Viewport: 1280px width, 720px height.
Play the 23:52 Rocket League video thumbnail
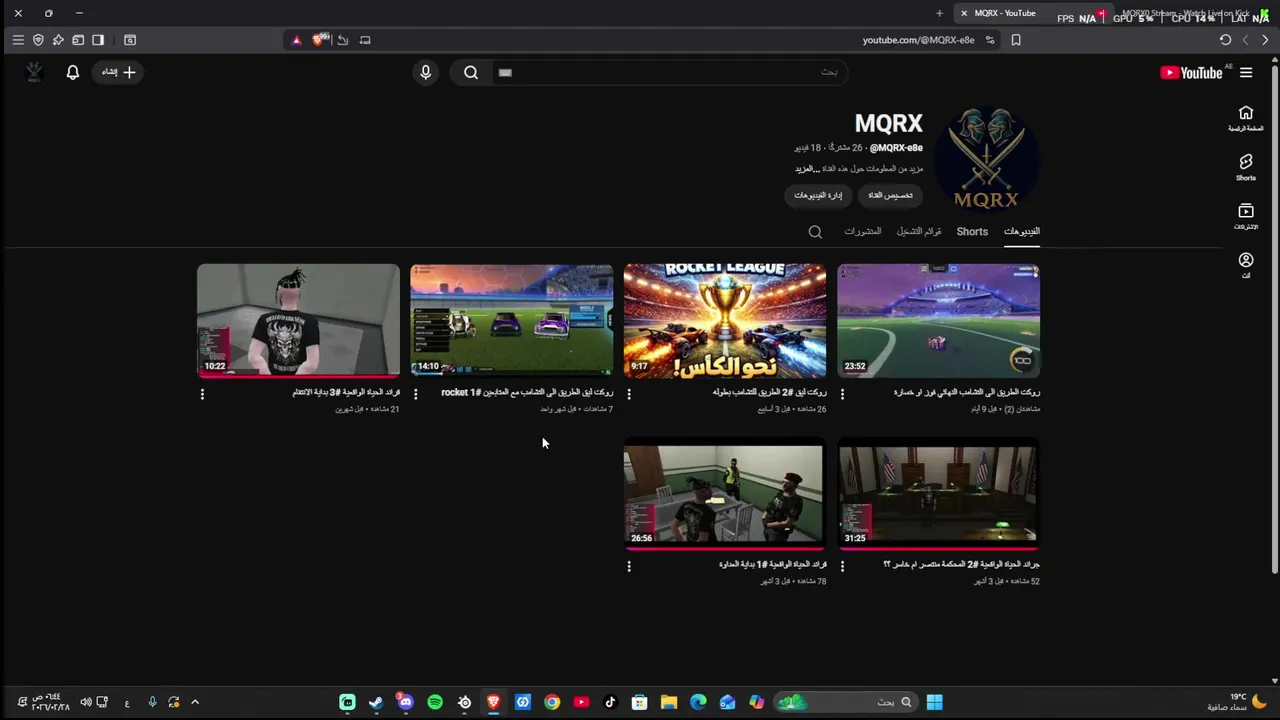[938, 321]
